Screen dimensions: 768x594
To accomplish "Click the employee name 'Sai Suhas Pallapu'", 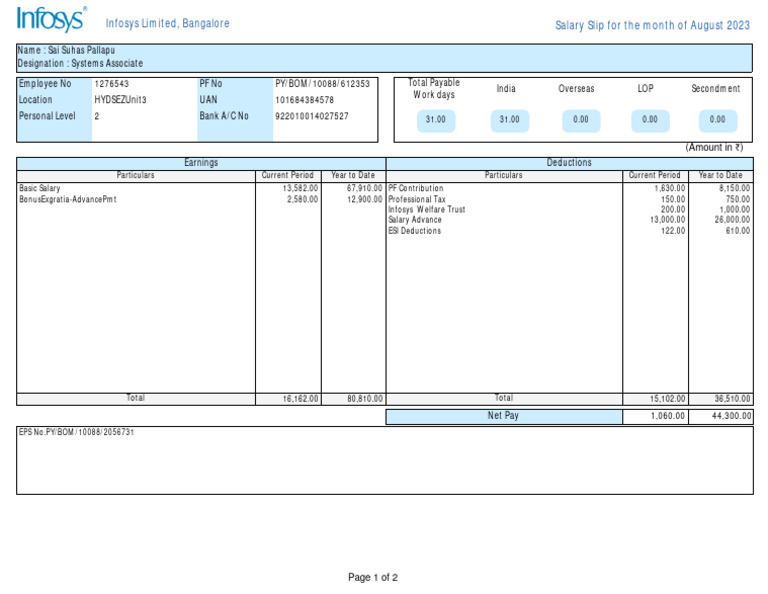I will (x=81, y=50).
